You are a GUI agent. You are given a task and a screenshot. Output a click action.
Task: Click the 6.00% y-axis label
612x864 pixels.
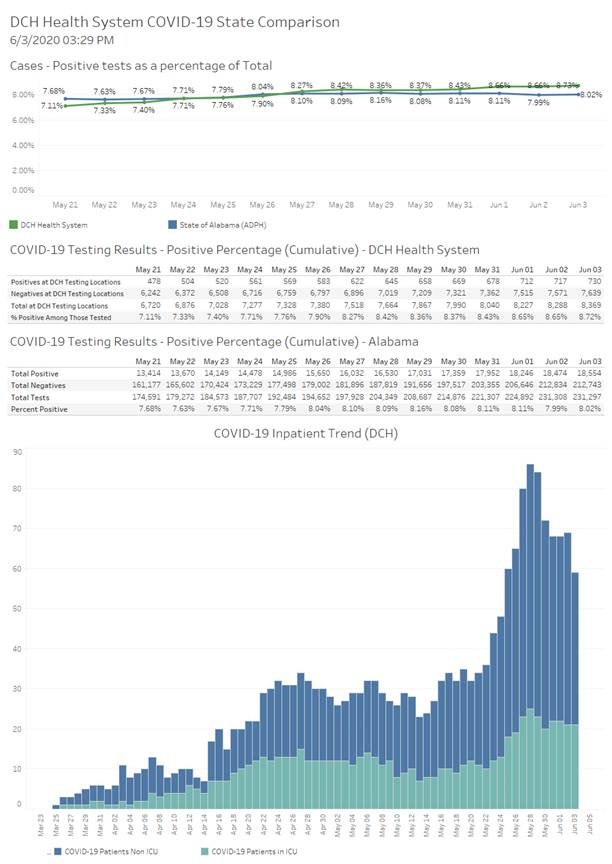[23, 120]
